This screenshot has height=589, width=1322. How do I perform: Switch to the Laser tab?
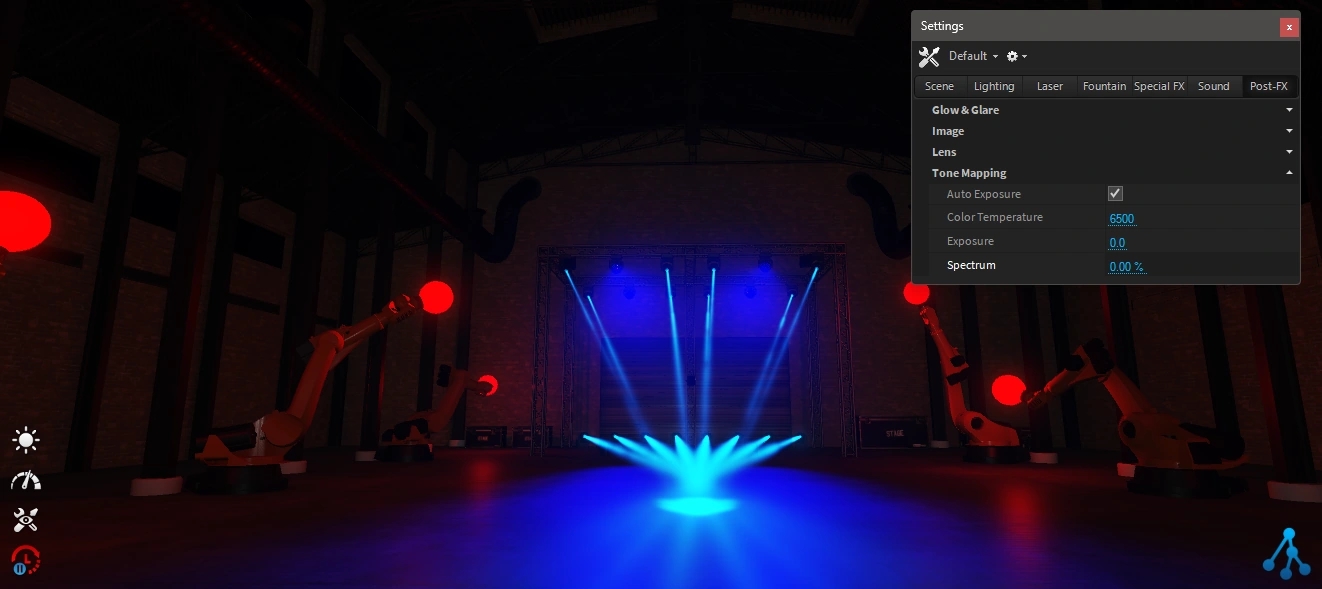1050,87
